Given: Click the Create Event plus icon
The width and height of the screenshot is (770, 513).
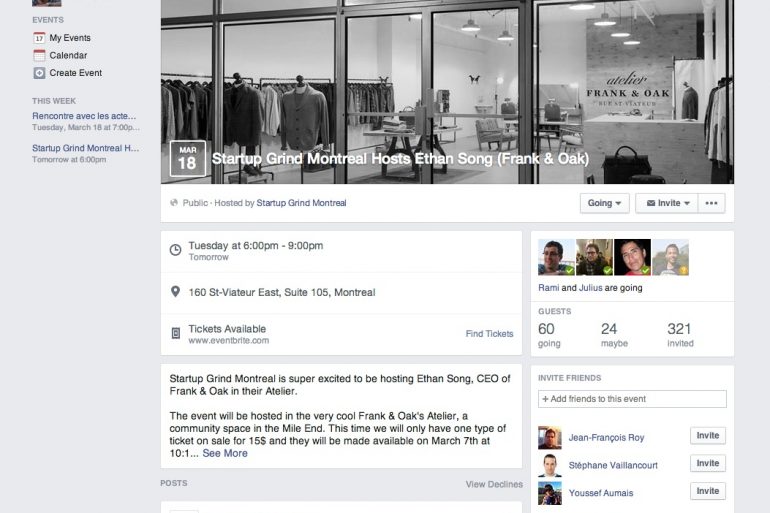Looking at the screenshot, I should [x=39, y=73].
